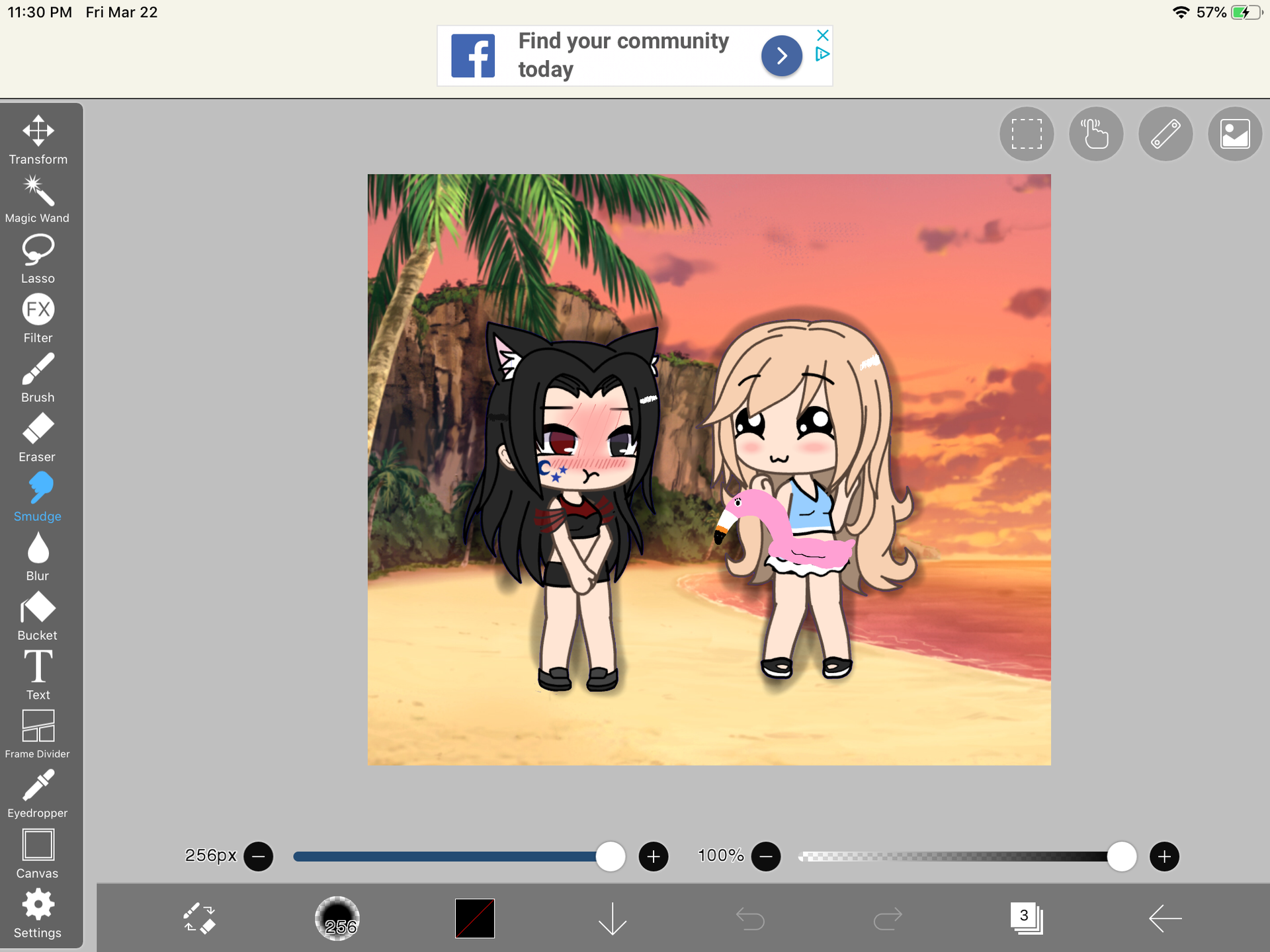The width and height of the screenshot is (1270, 952).
Task: Increase opacity with plus button
Action: point(1165,857)
